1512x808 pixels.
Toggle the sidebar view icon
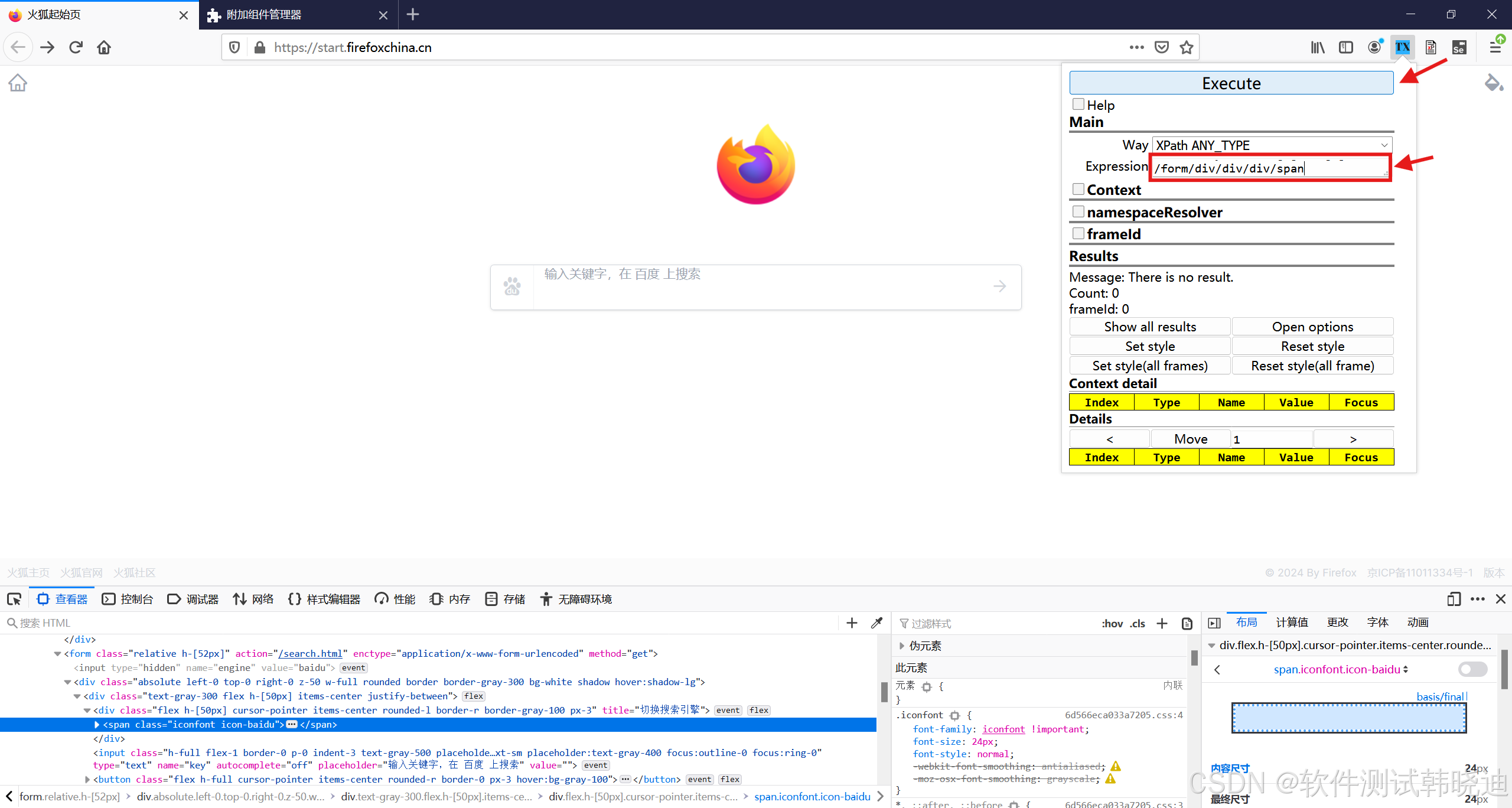click(x=1346, y=47)
